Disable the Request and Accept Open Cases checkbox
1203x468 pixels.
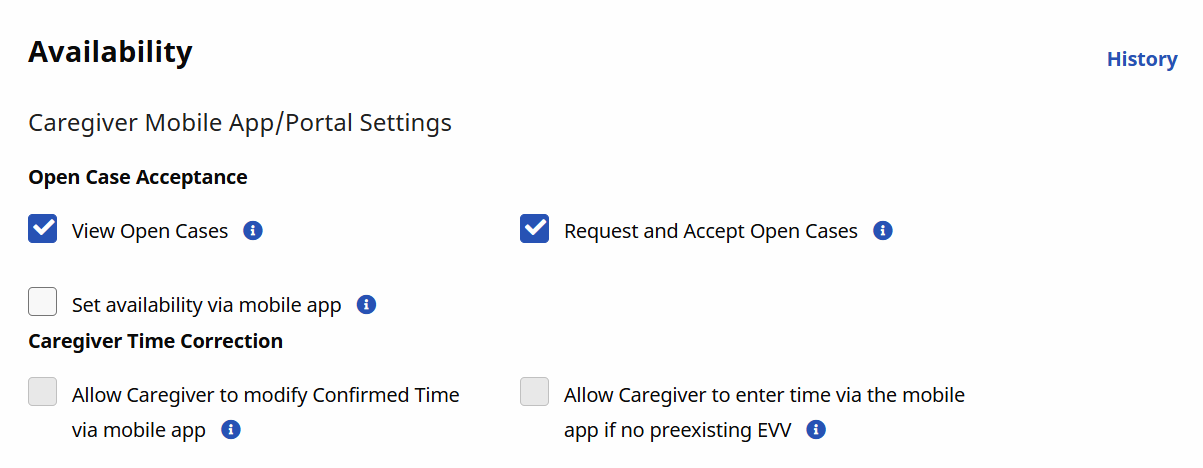(x=535, y=230)
